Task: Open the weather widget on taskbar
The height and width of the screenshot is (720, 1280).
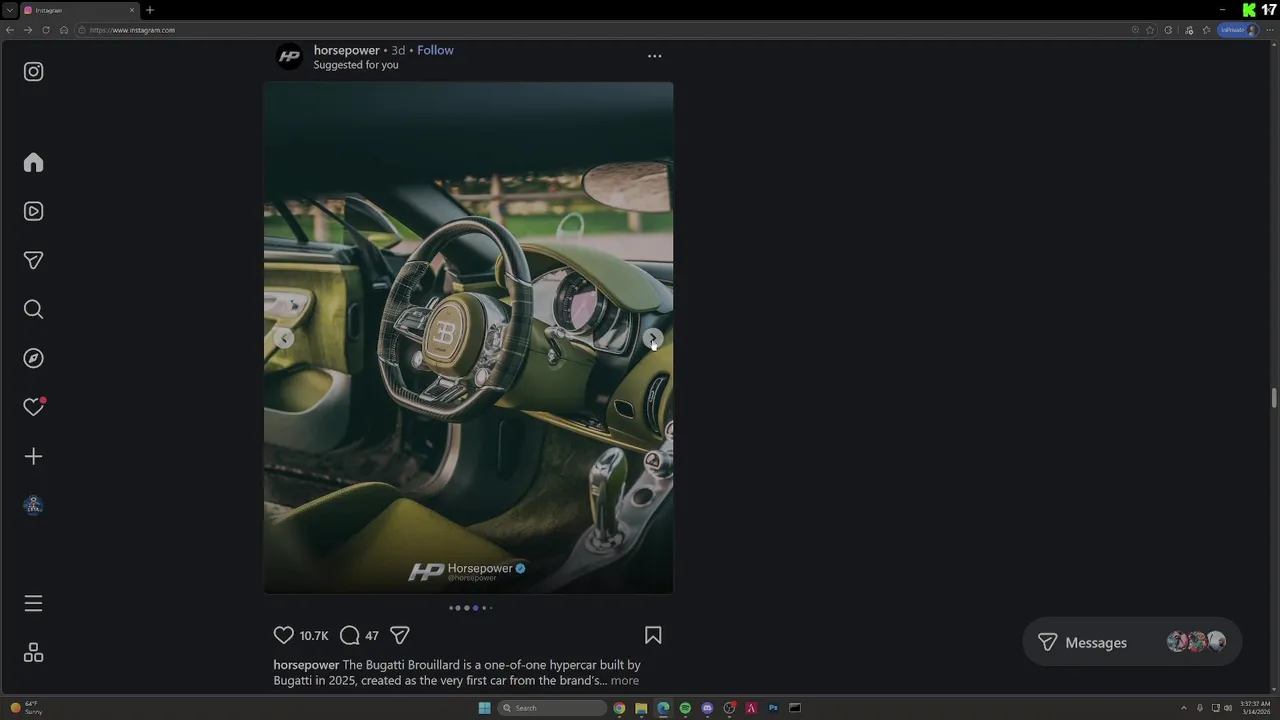Action: [27, 708]
